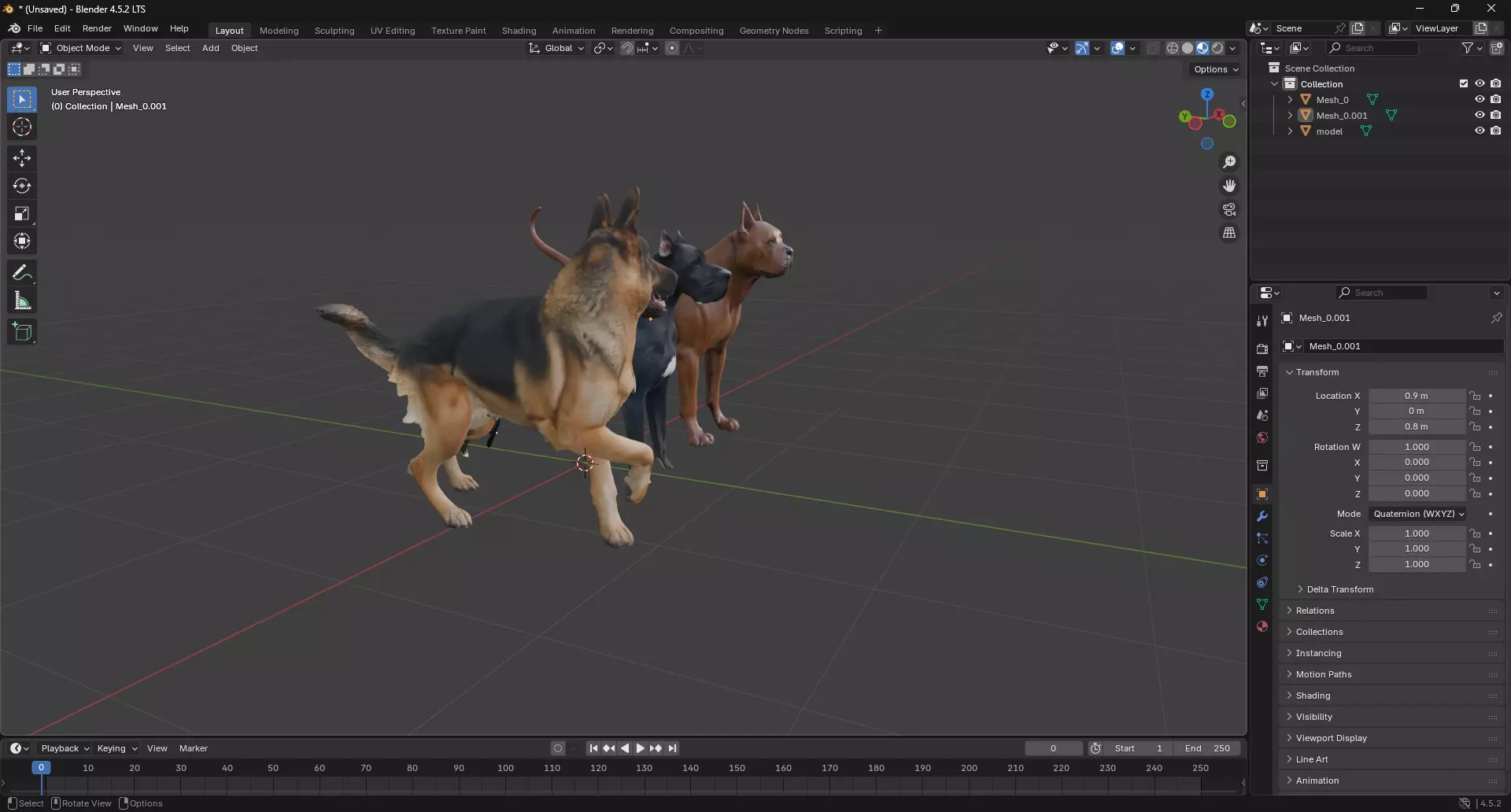Hide Mesh_0.001 with its eye icon

click(x=1480, y=116)
